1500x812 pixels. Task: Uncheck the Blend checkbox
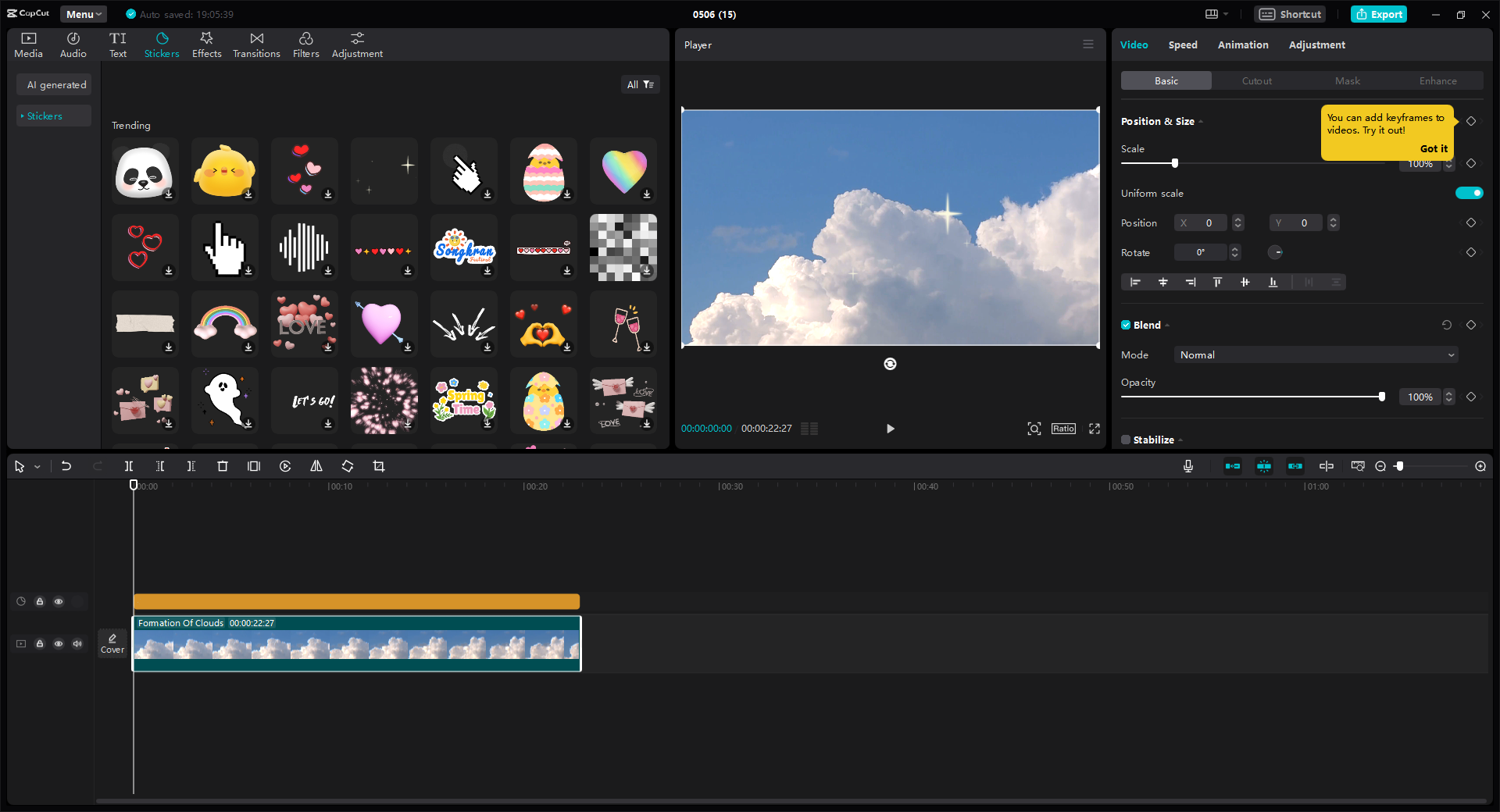click(x=1126, y=325)
